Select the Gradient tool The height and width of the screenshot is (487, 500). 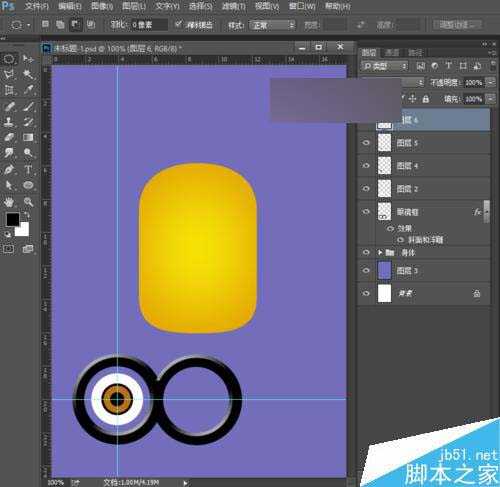point(28,137)
